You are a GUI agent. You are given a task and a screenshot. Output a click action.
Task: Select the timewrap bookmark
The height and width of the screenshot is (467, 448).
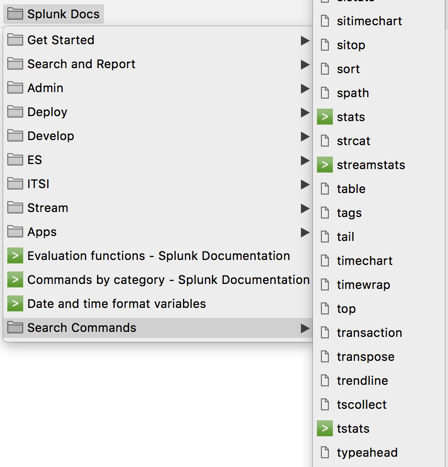tap(380, 285)
